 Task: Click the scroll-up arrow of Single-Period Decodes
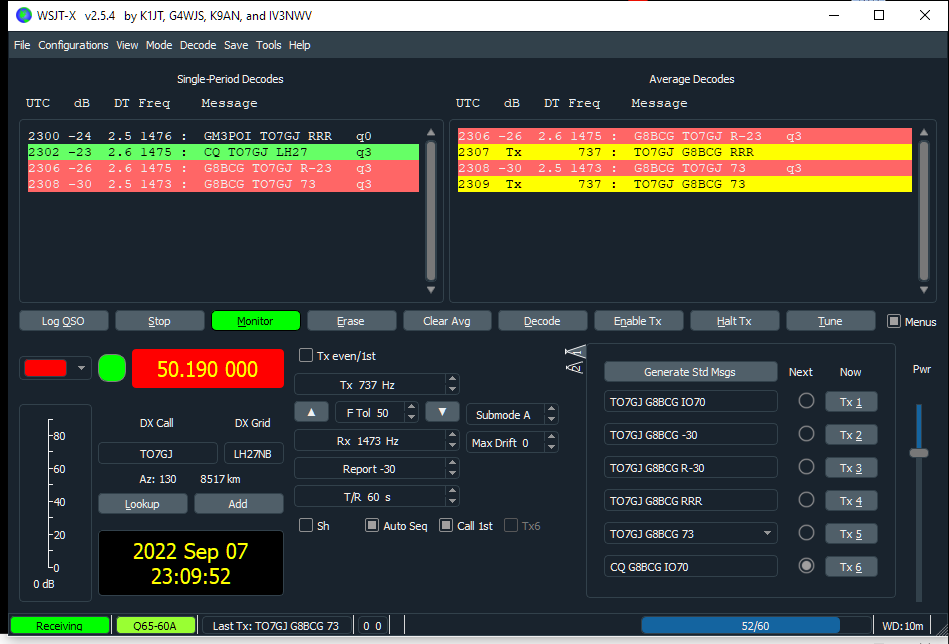pos(431,133)
